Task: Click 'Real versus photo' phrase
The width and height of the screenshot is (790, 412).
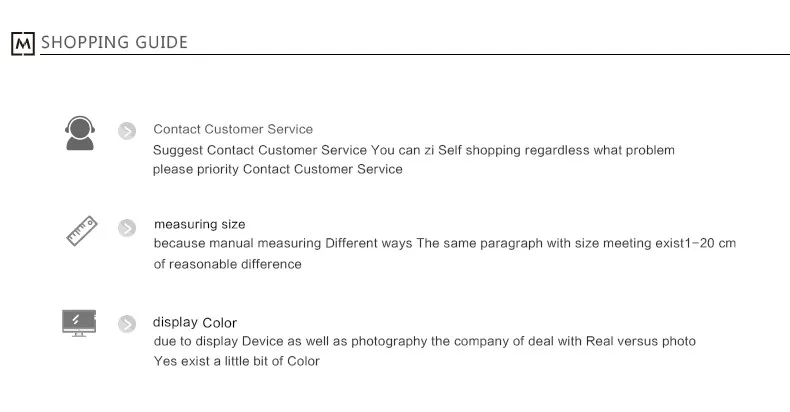Action: tap(640, 341)
